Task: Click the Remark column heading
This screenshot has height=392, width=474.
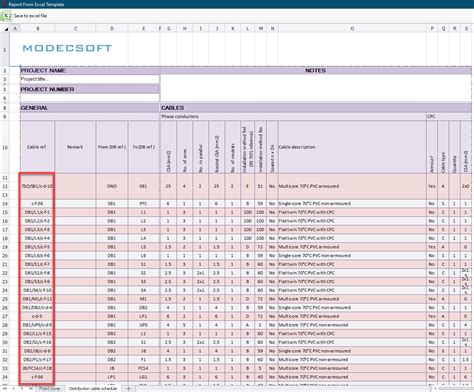Action: [x=75, y=147]
